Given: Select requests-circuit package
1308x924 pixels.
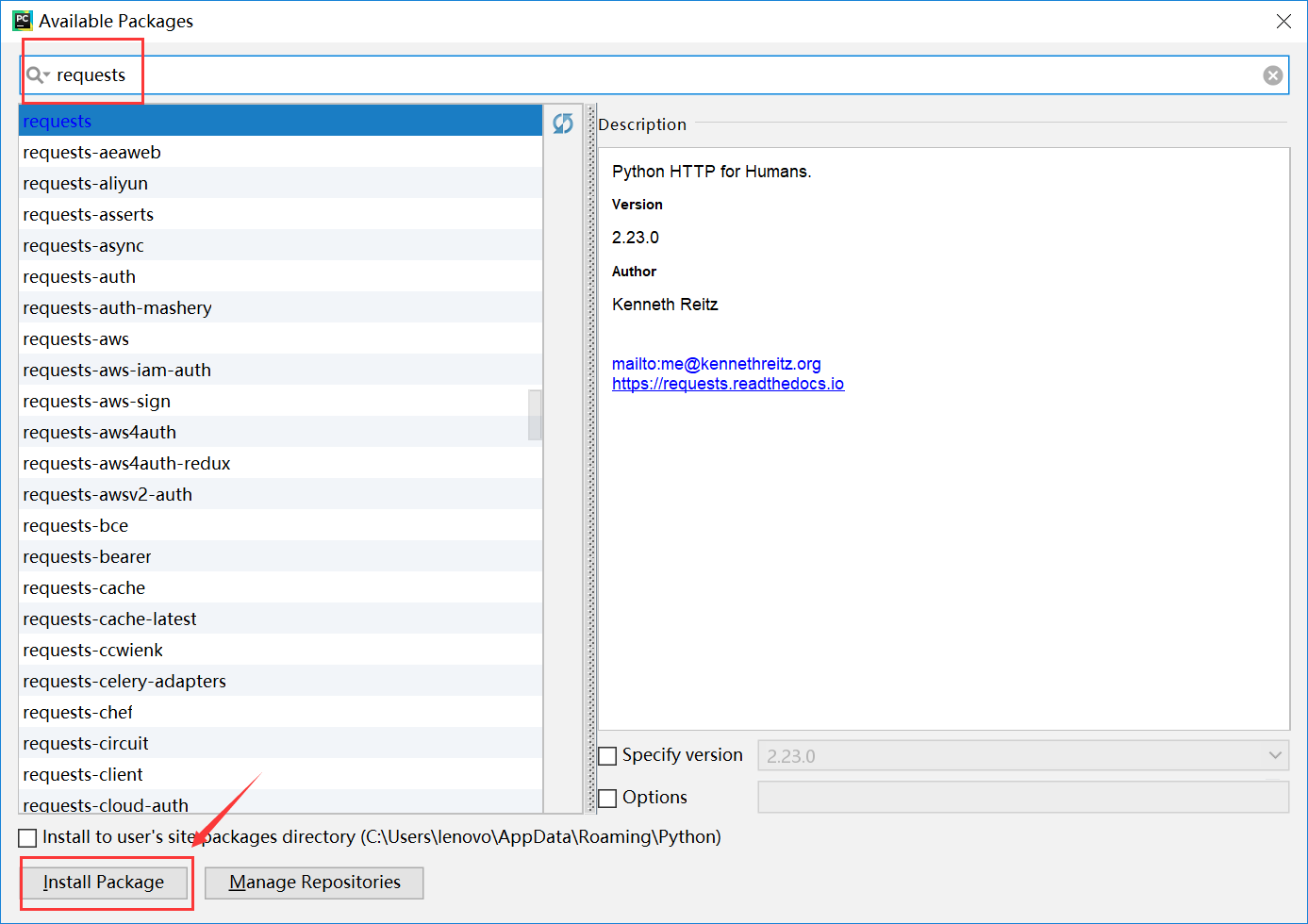Looking at the screenshot, I should click(x=280, y=743).
